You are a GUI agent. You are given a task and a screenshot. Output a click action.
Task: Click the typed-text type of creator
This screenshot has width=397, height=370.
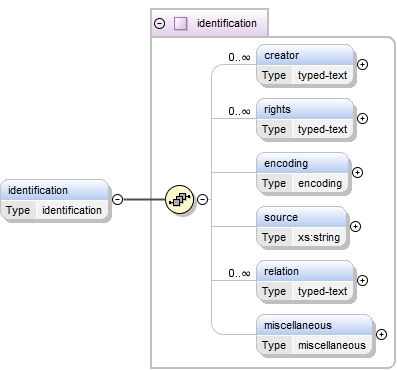pos(323,75)
